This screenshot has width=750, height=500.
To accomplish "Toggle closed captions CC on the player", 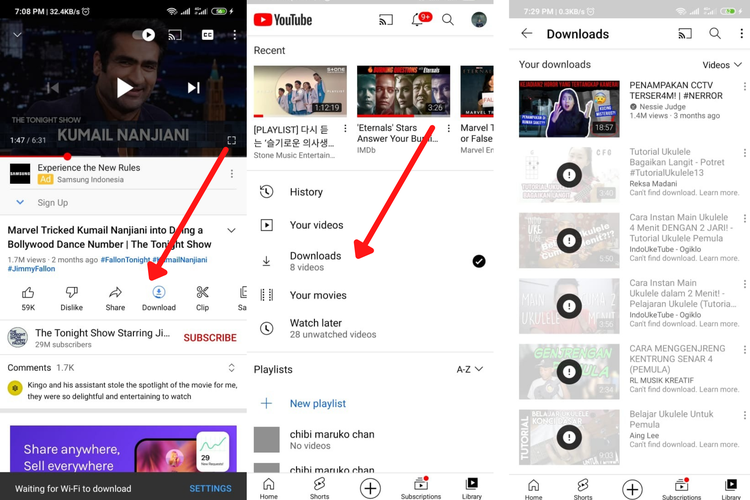I will (x=208, y=34).
